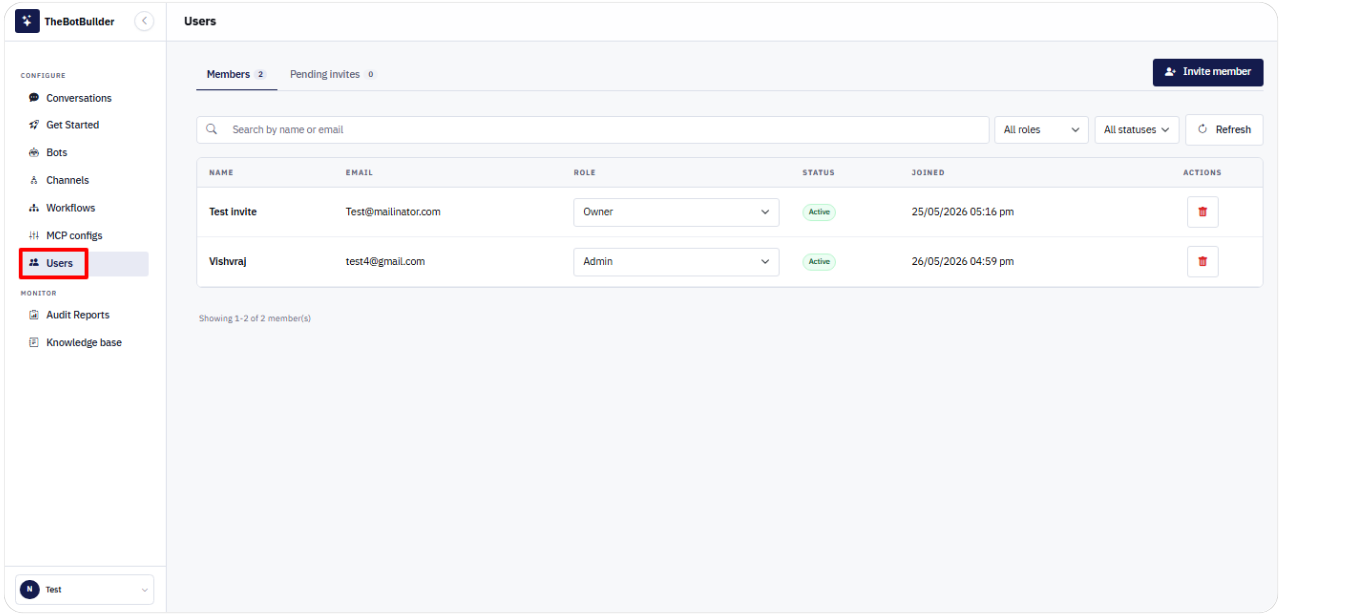This screenshot has width=1366, height=615.
Task: Click the Showing 1-2 of 2 member(s) text
Action: pyautogui.click(x=255, y=318)
